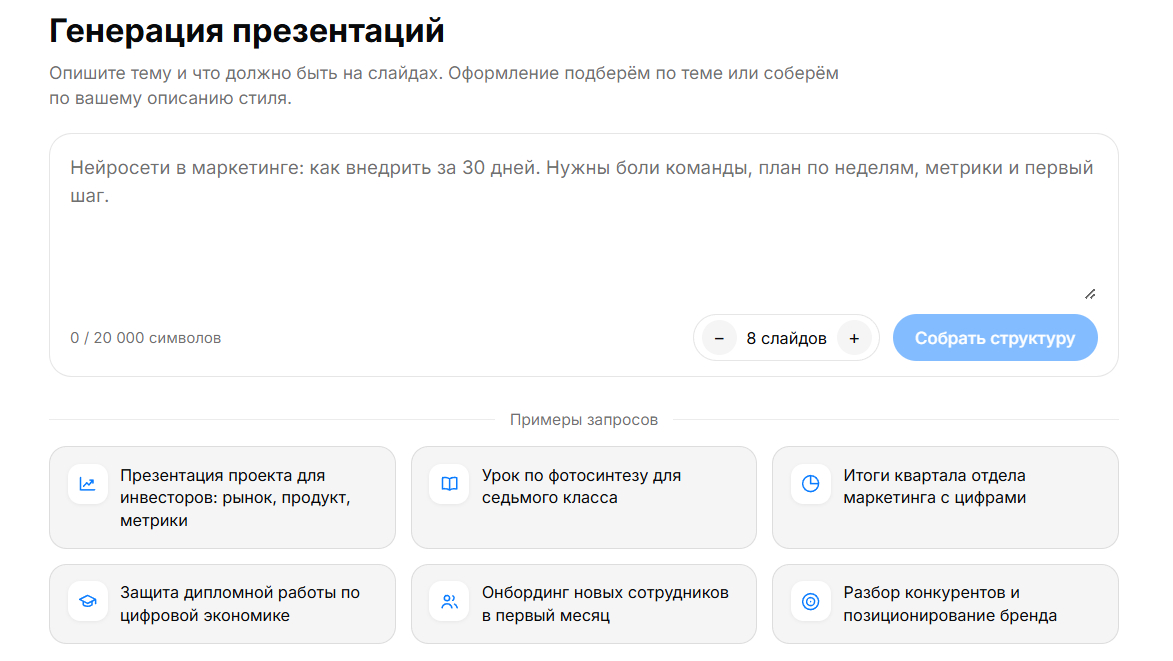1173x661 pixels.
Task: Choose example "Итоги квартала отдела маркетинга с цифрами"
Action: click(x=946, y=498)
